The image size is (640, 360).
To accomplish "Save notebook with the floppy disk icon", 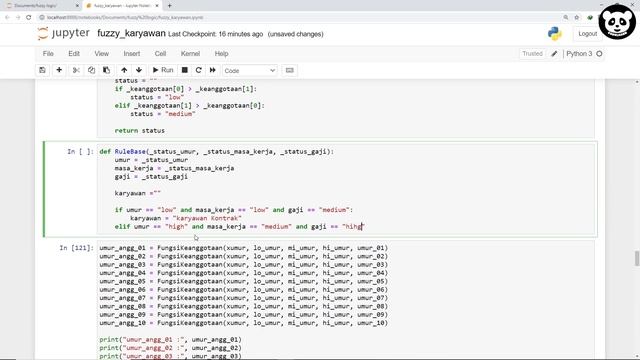I will 42,70.
